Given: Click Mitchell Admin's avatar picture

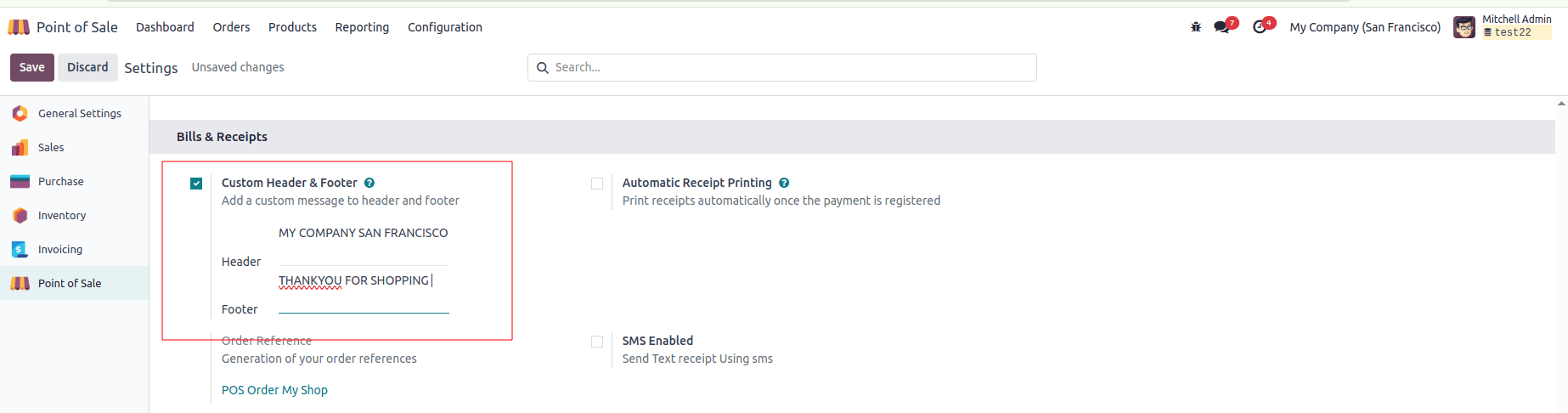Looking at the screenshot, I should [1464, 27].
